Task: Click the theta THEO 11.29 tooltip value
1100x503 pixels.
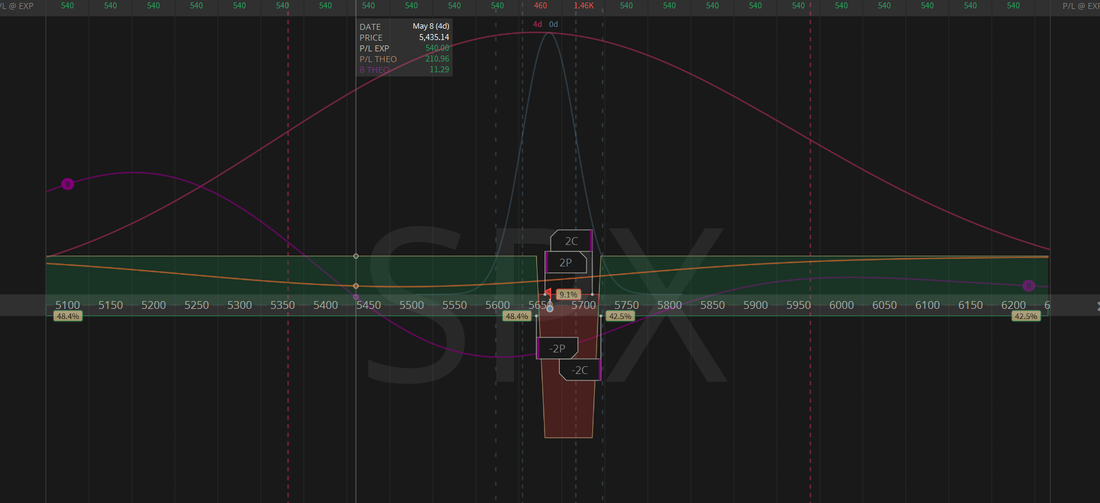Action: (439, 69)
